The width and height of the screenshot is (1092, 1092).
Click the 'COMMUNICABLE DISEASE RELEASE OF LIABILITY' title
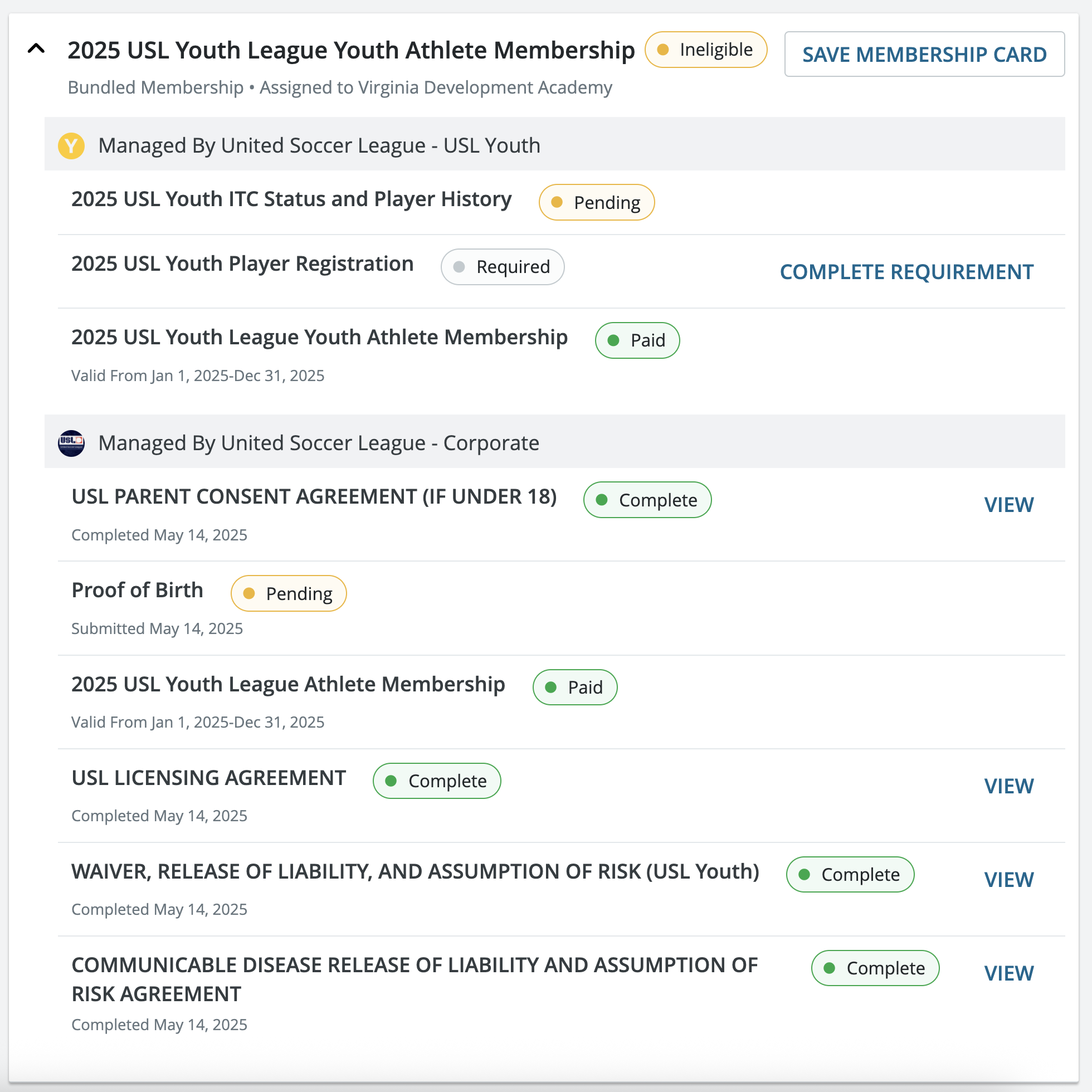pos(415,979)
